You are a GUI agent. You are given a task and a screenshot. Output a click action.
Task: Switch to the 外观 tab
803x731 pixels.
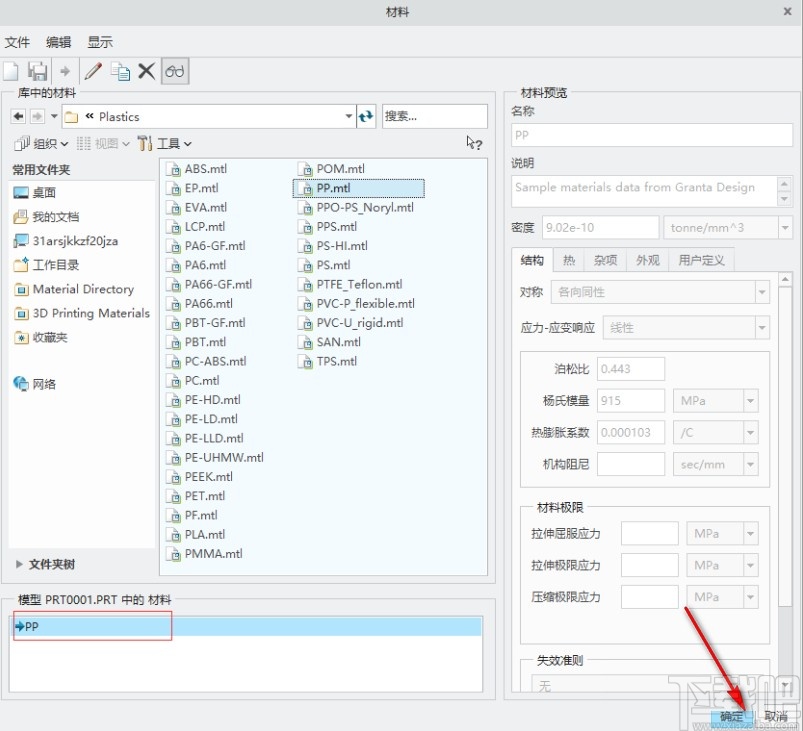pyautogui.click(x=648, y=260)
